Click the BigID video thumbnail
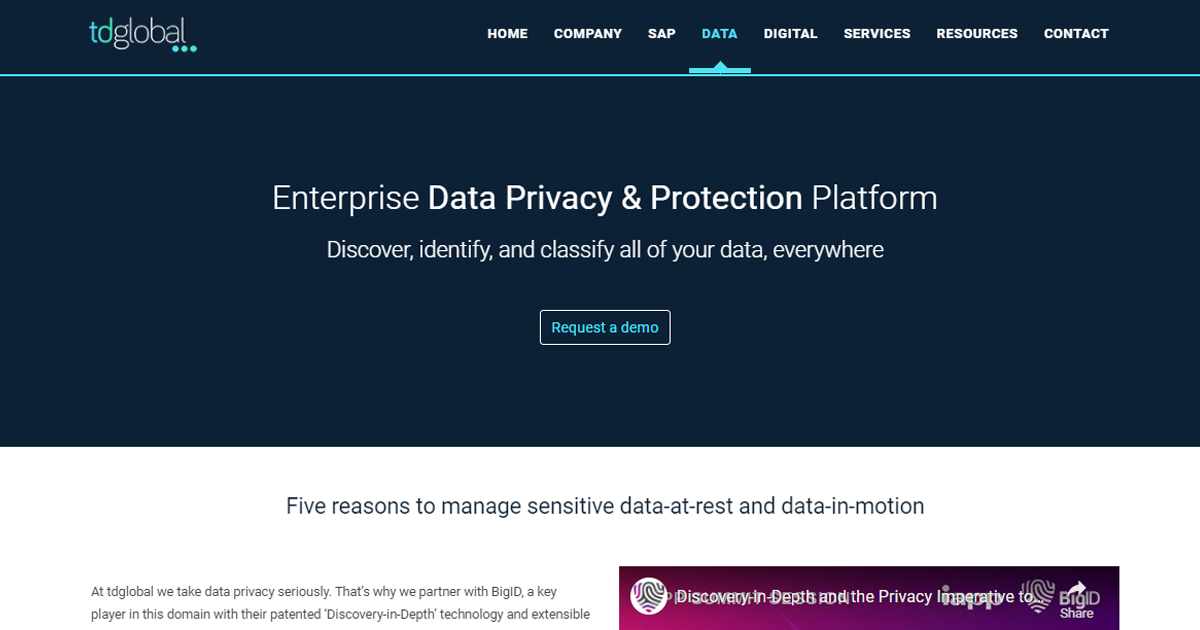Viewport: 1200px width, 630px height. click(x=869, y=598)
